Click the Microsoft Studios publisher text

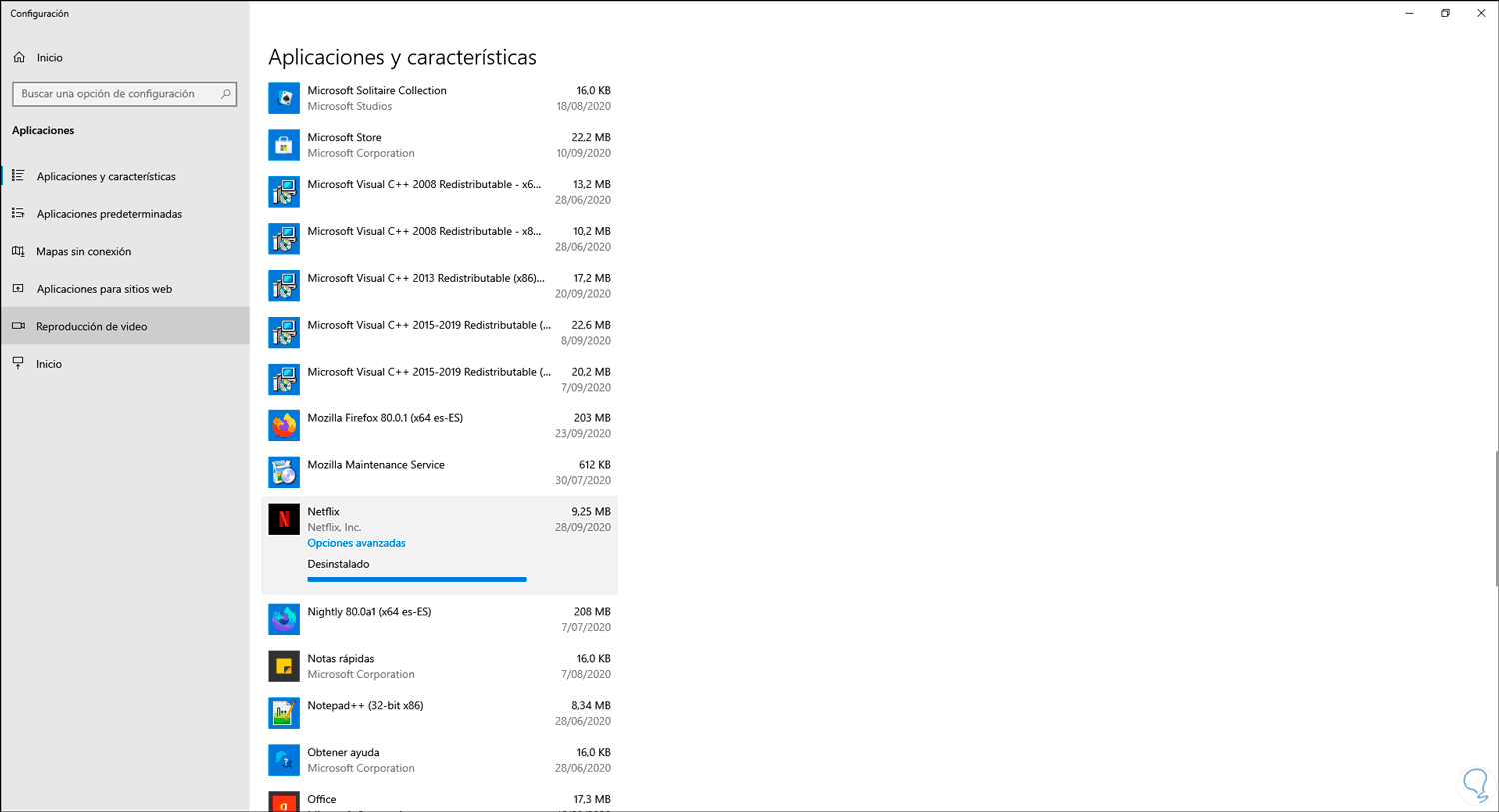click(x=349, y=106)
